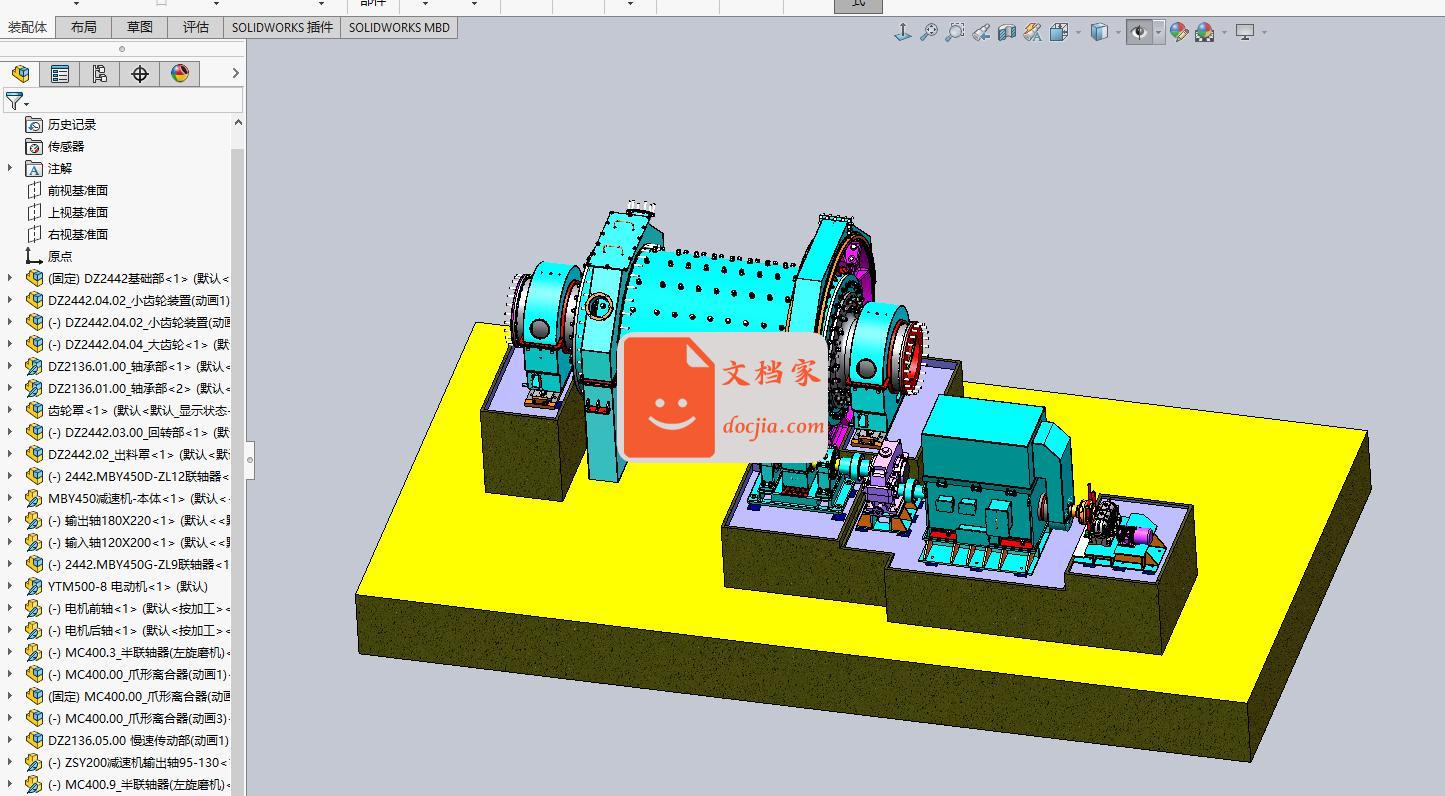The image size is (1445, 796).
Task: Switch to the 布局 tab
Action: pyautogui.click(x=84, y=27)
